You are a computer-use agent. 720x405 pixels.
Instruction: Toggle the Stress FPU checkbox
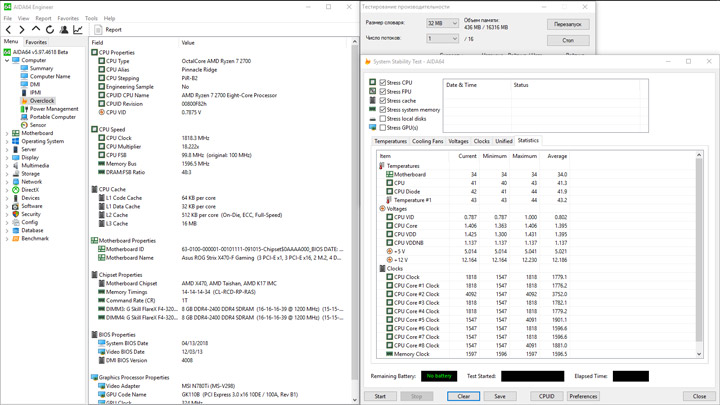(x=382, y=91)
